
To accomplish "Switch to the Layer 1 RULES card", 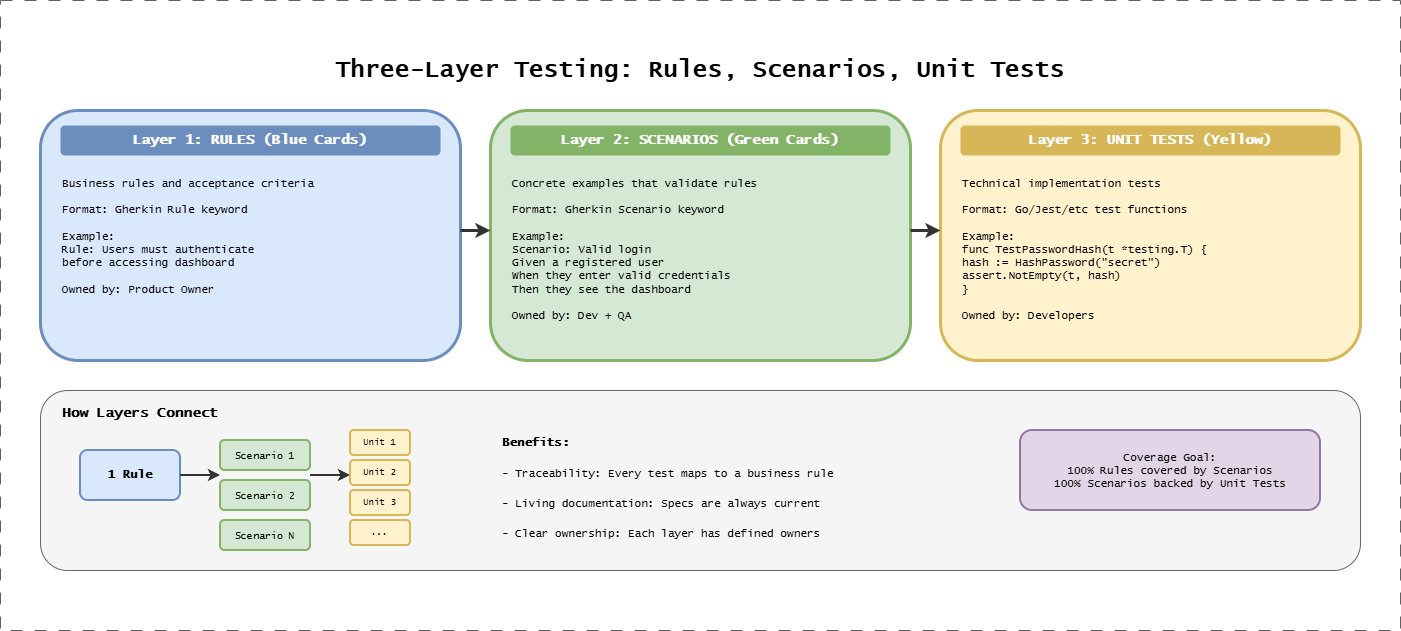I will point(249,235).
